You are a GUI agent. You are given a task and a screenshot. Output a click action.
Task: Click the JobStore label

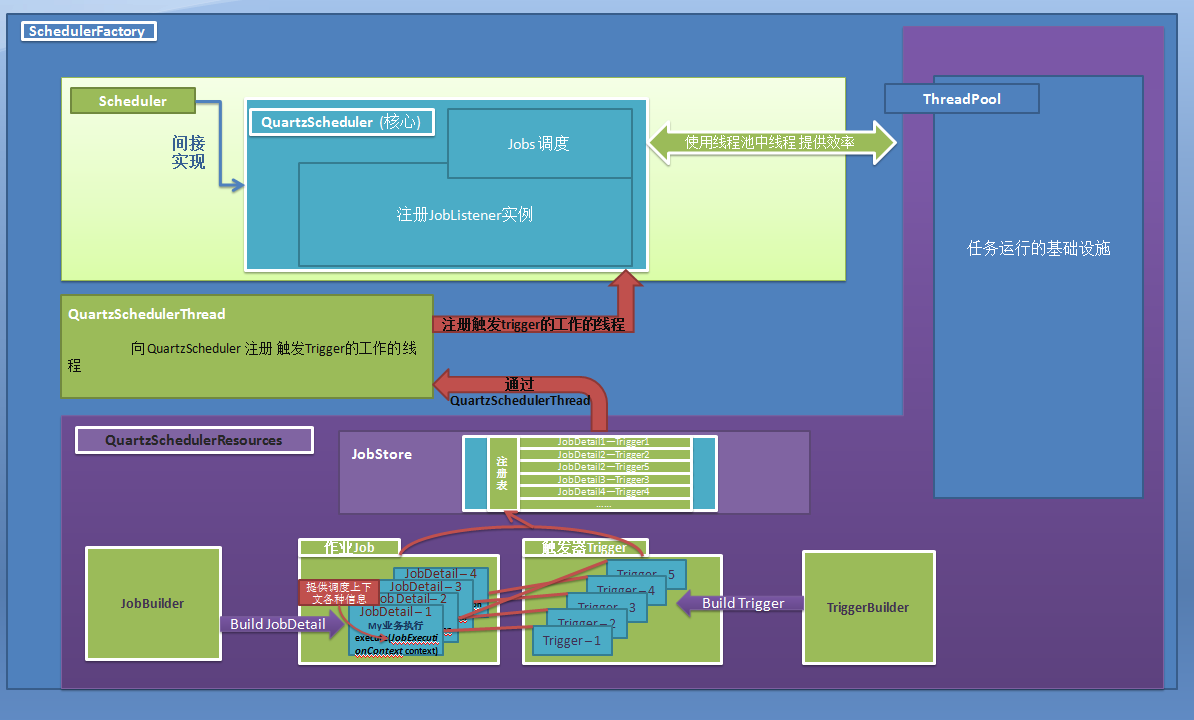click(x=382, y=454)
